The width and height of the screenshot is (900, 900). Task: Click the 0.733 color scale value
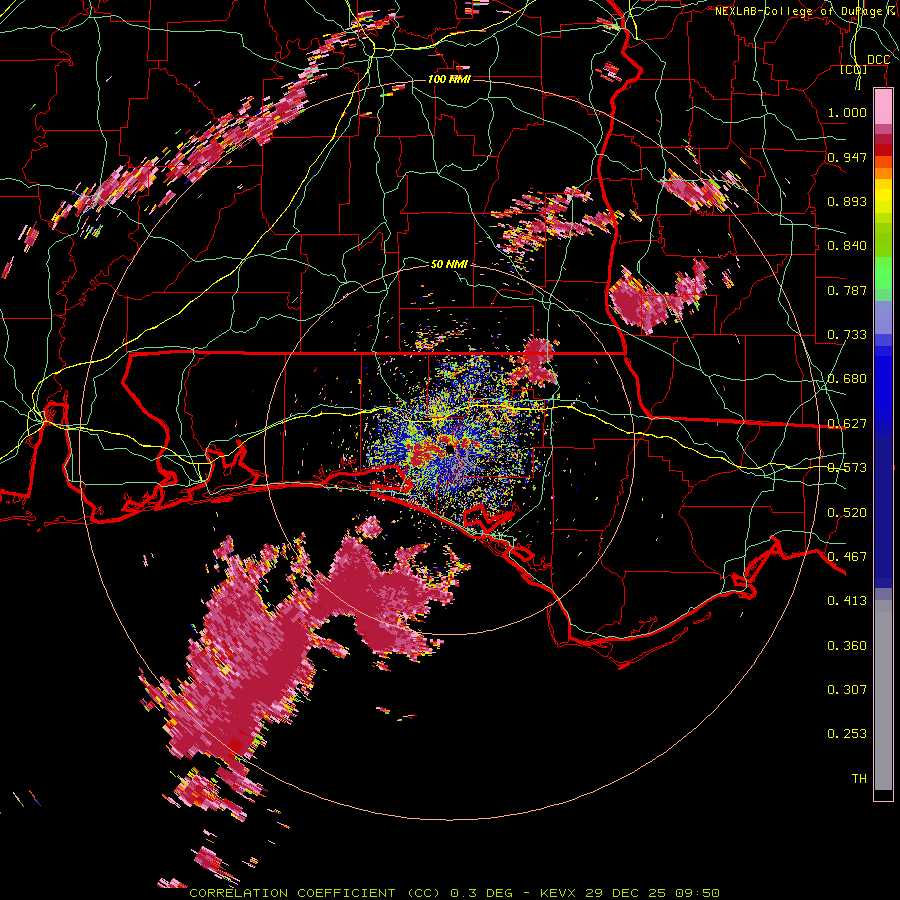tap(847, 335)
